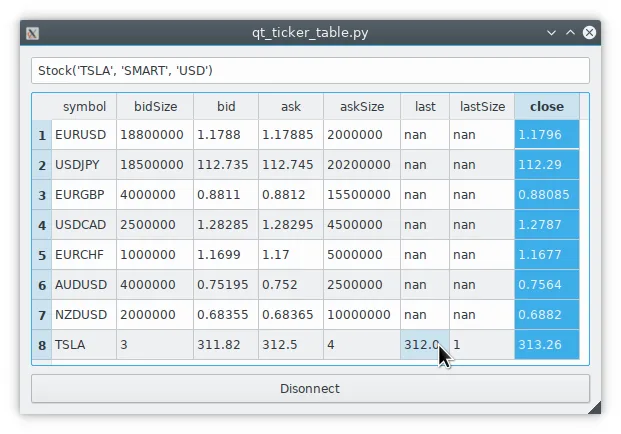This screenshot has width=621, height=434.
Task: Select EURCHF close value 1.1677
Action: click(x=547, y=255)
